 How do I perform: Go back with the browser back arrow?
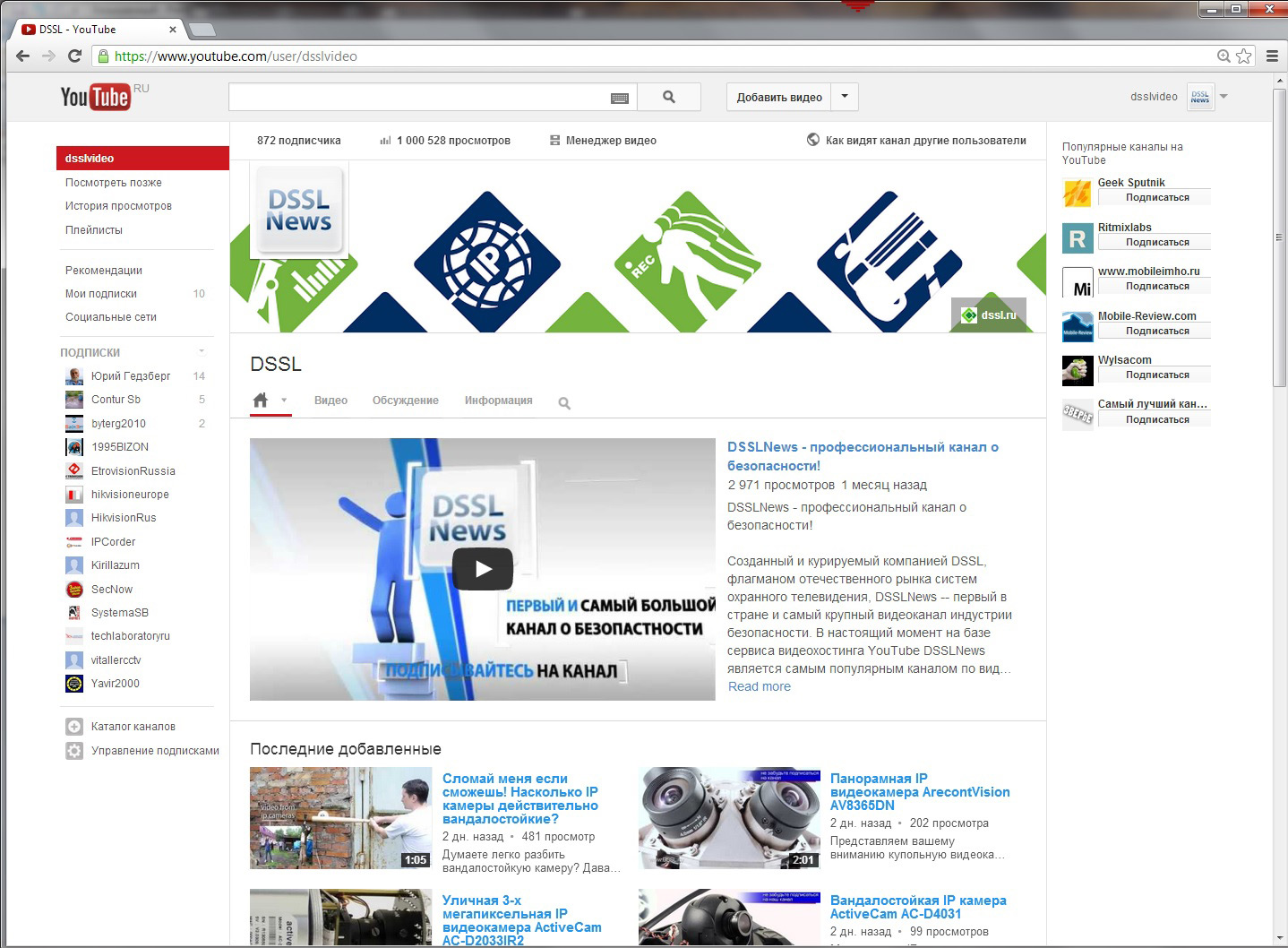click(x=23, y=56)
